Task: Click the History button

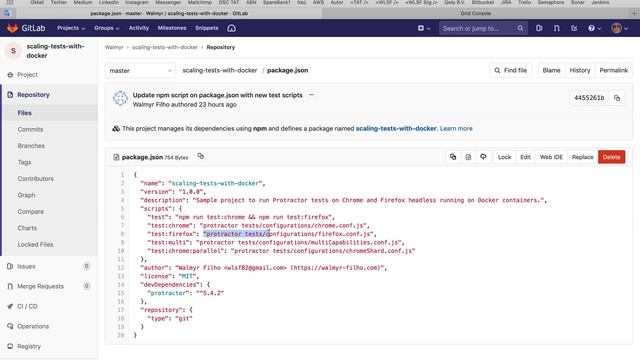Action: (x=580, y=70)
